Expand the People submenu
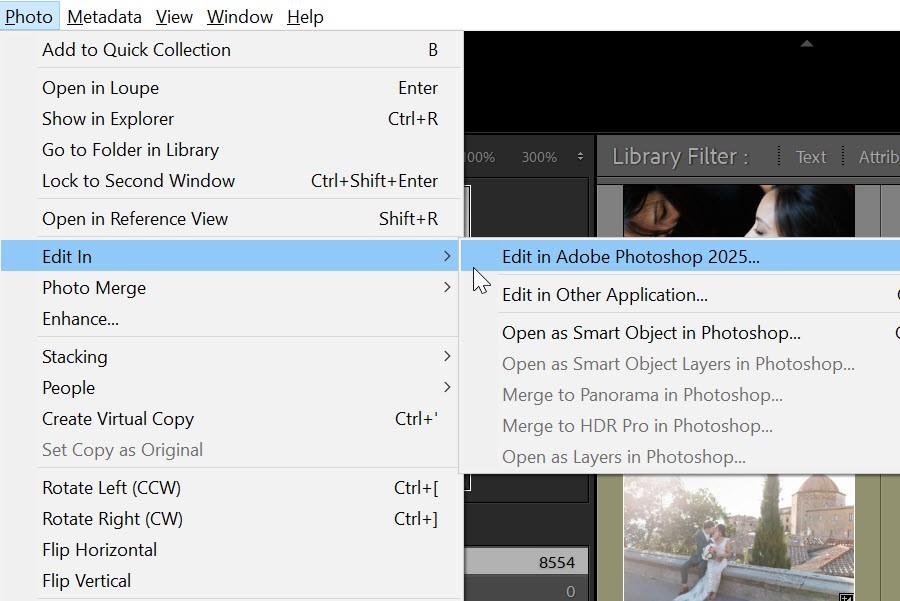This screenshot has width=900, height=601. pyautogui.click(x=200, y=387)
